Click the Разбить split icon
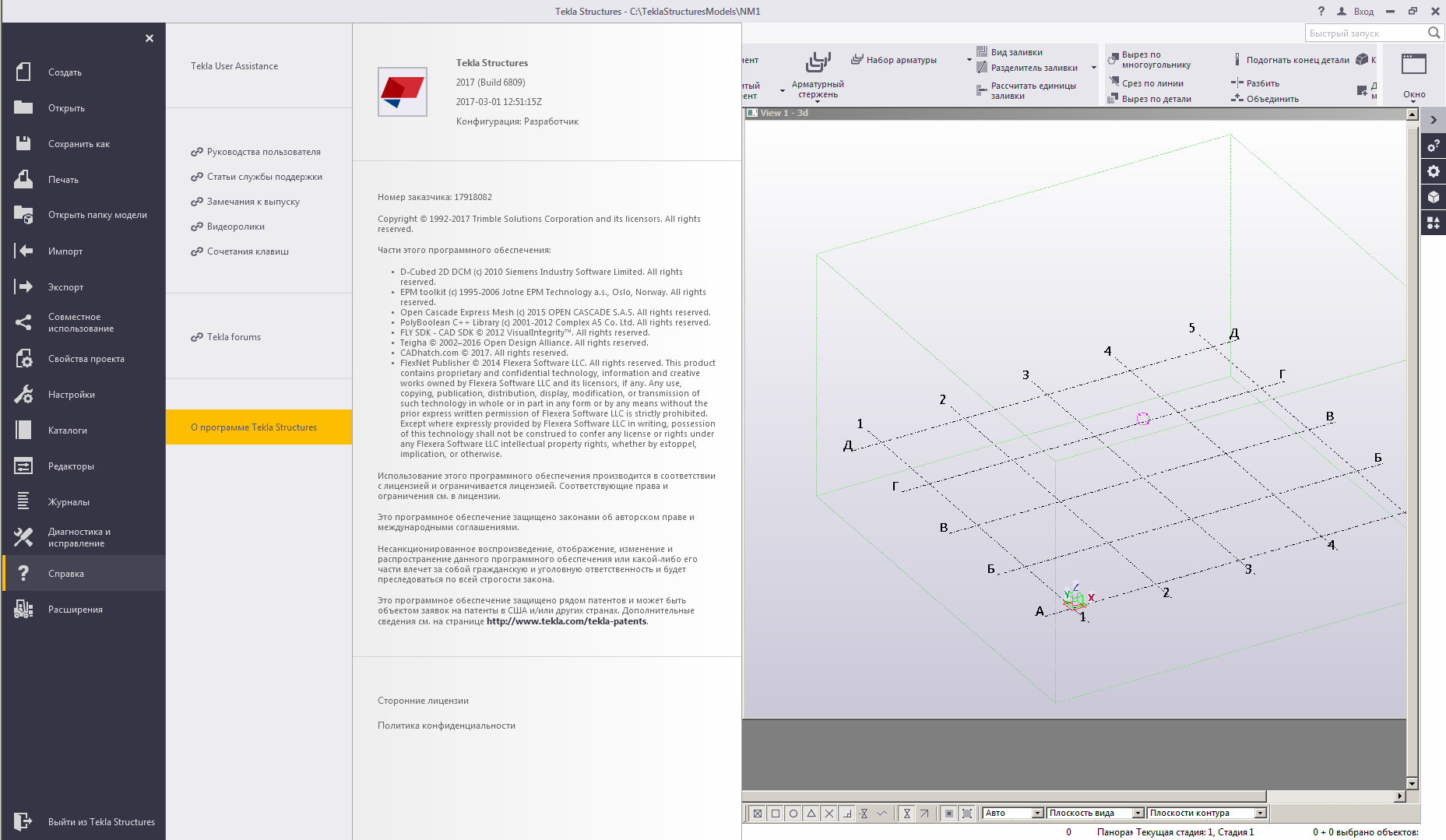The height and width of the screenshot is (840, 1446). [x=1237, y=83]
